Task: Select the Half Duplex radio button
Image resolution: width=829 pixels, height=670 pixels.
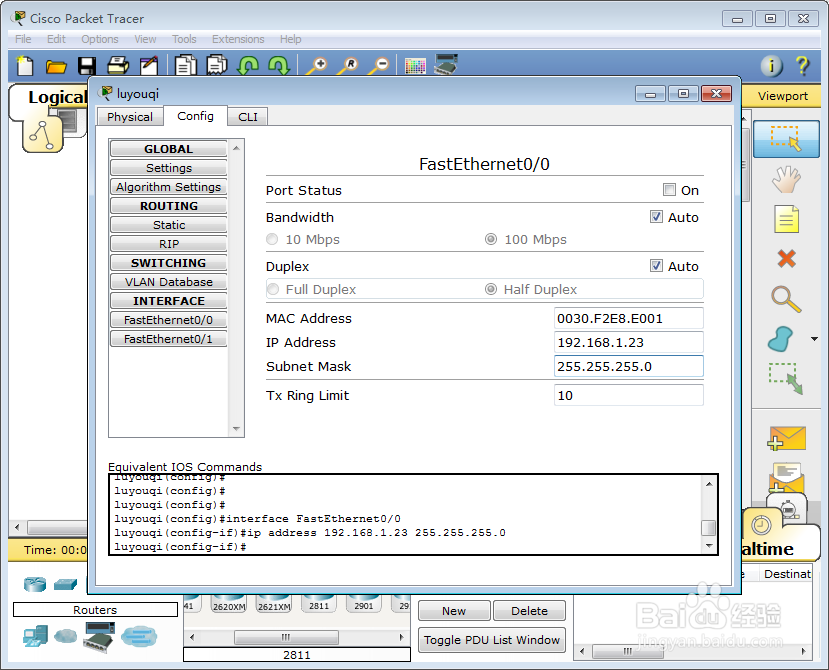Action: coord(491,289)
